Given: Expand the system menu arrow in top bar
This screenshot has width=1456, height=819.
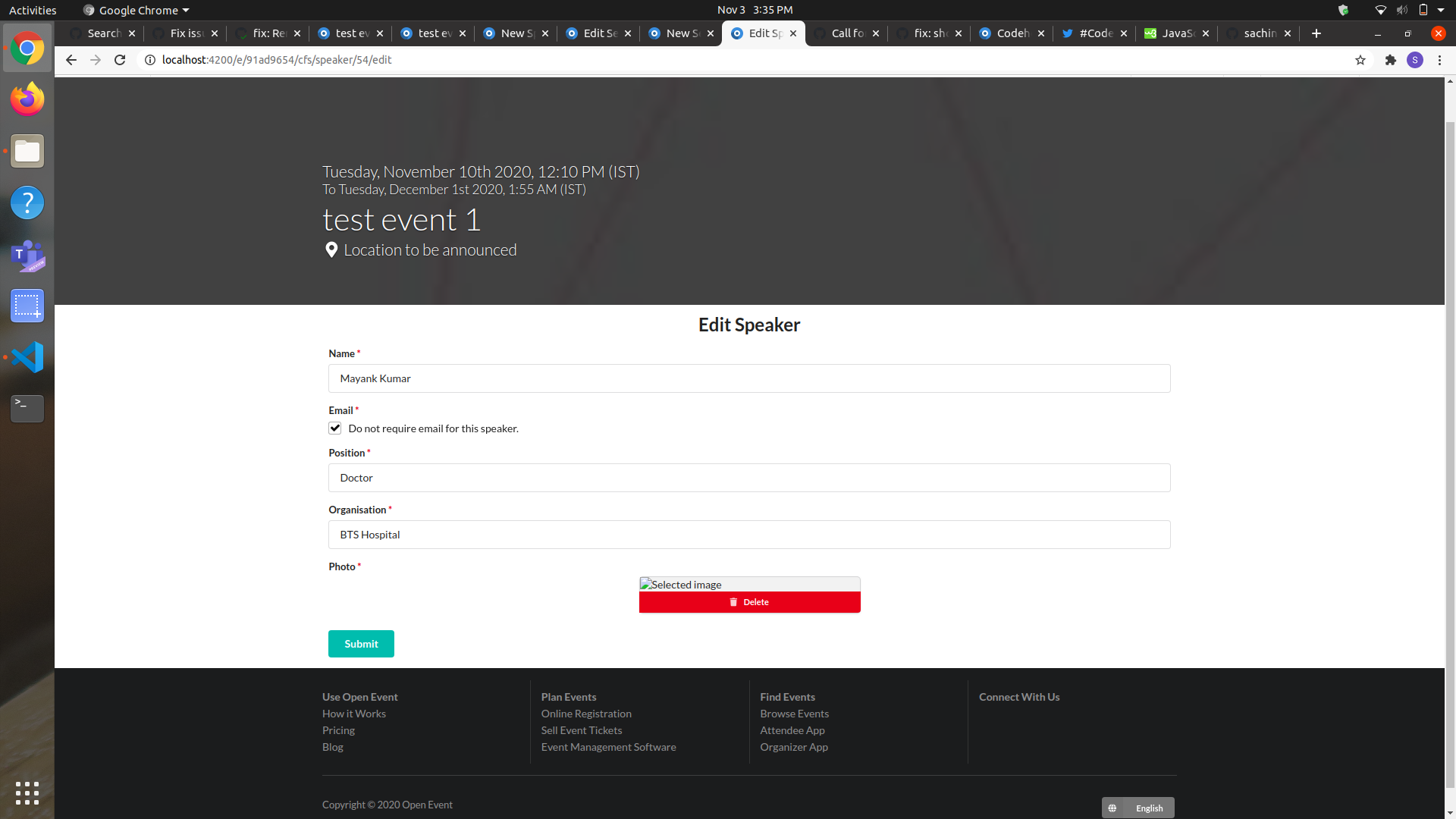Looking at the screenshot, I should point(1441,10).
